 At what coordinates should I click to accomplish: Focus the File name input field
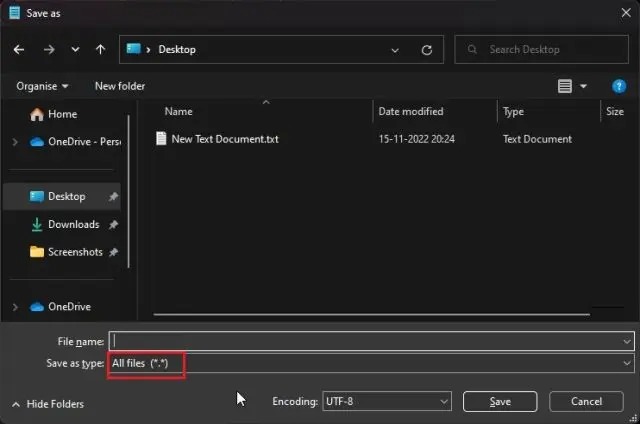371,341
